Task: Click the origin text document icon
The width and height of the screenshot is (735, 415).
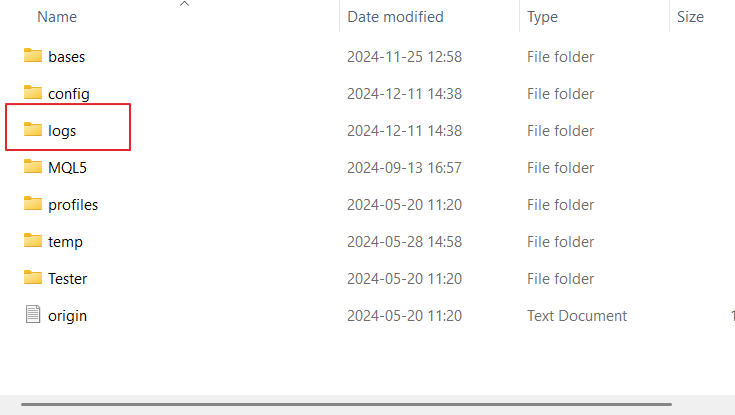Action: 33,314
